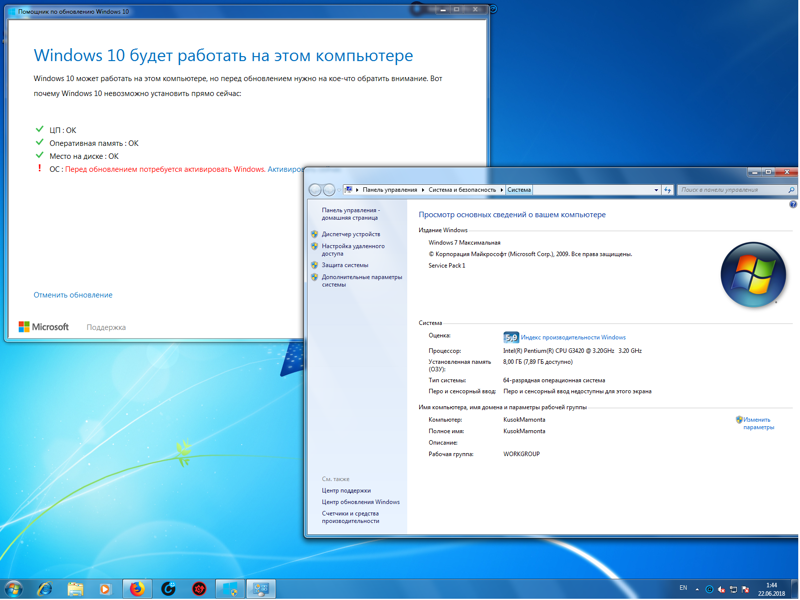The image size is (800, 600).
Task: Click the Forward button in System window
Action: tap(329, 190)
